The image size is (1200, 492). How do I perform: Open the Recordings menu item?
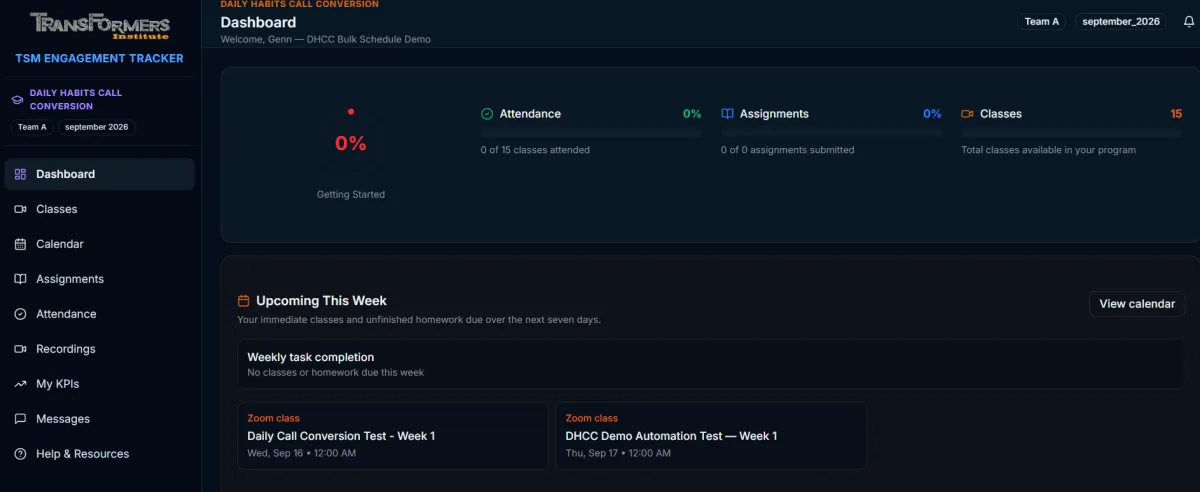tap(100, 349)
